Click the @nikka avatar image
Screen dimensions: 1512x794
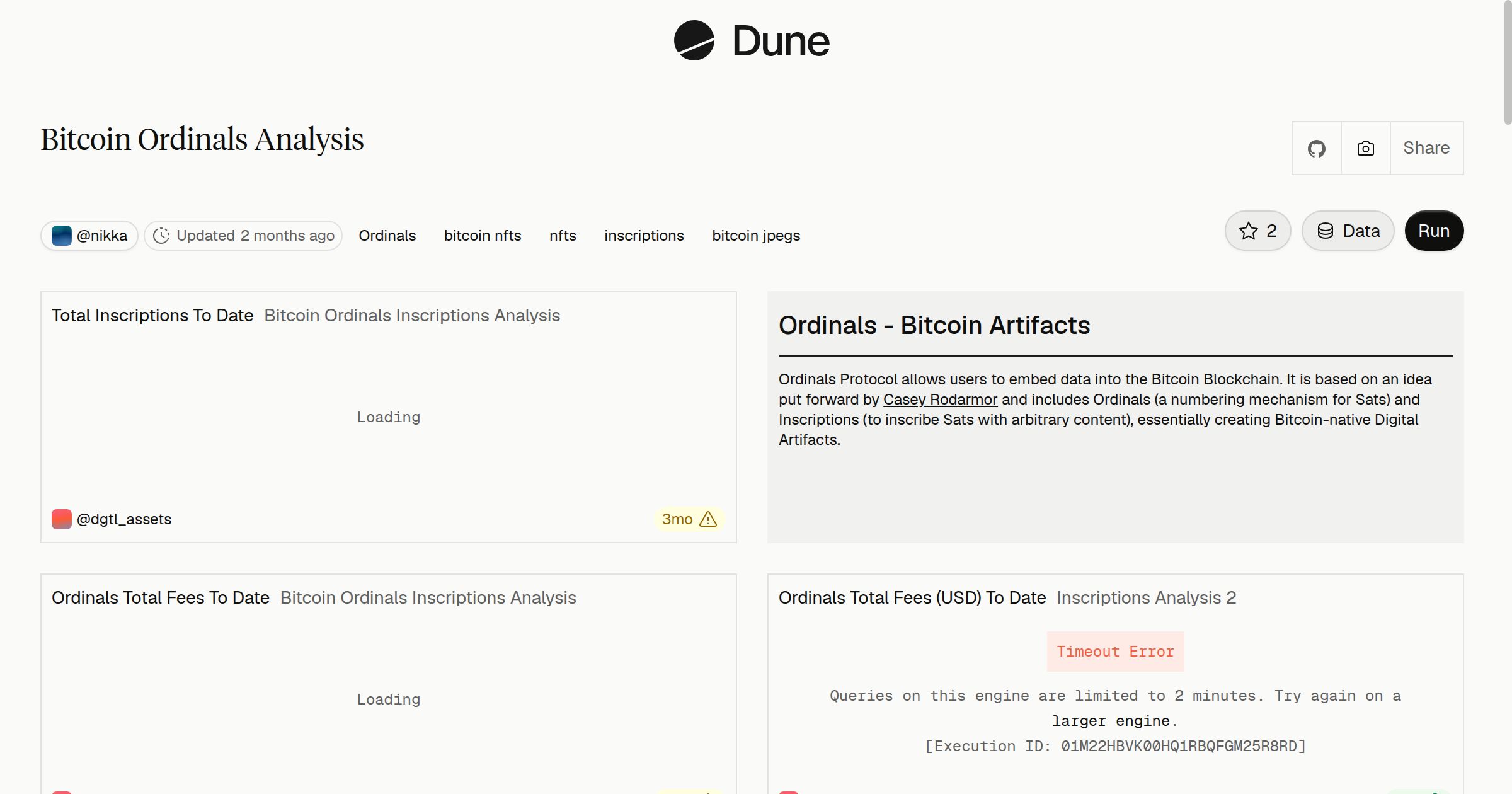[61, 236]
